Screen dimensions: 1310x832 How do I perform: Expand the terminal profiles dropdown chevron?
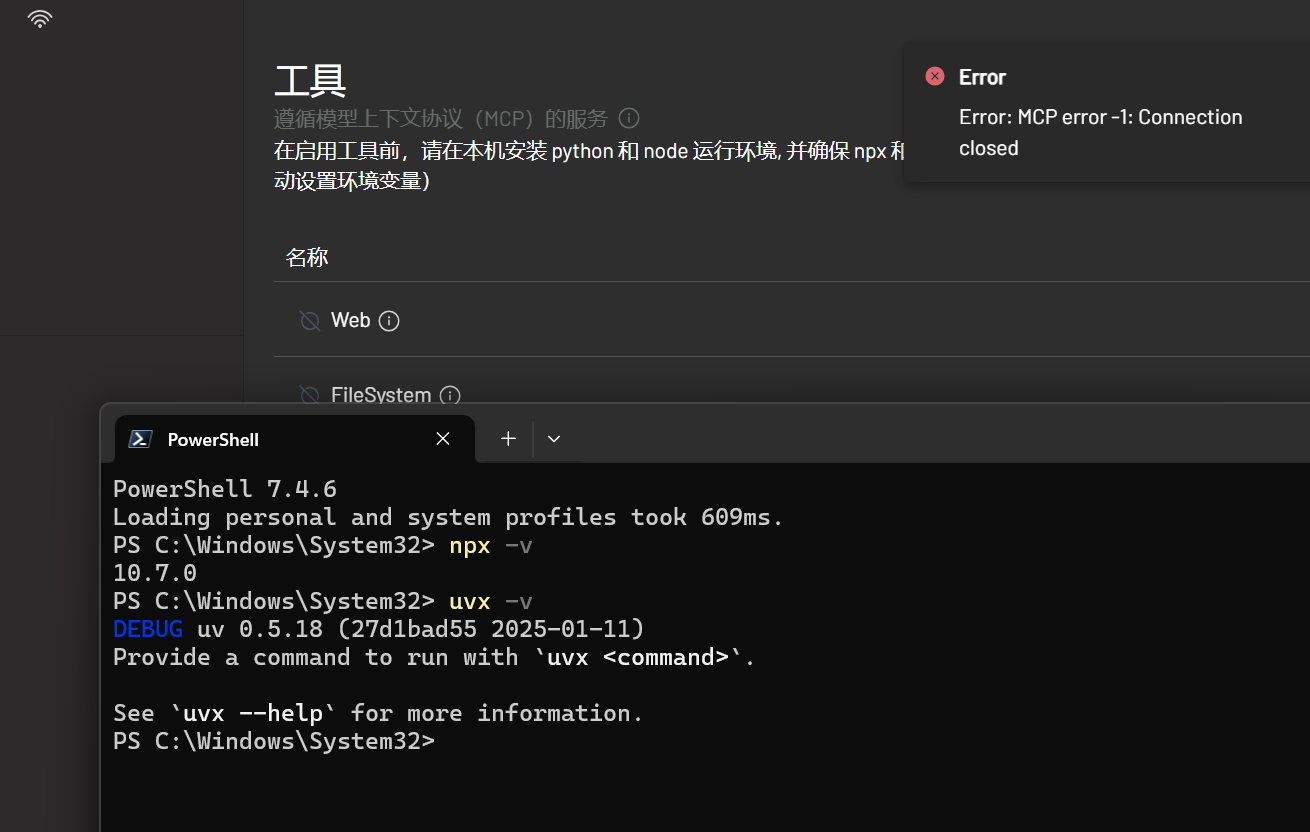[x=554, y=439]
